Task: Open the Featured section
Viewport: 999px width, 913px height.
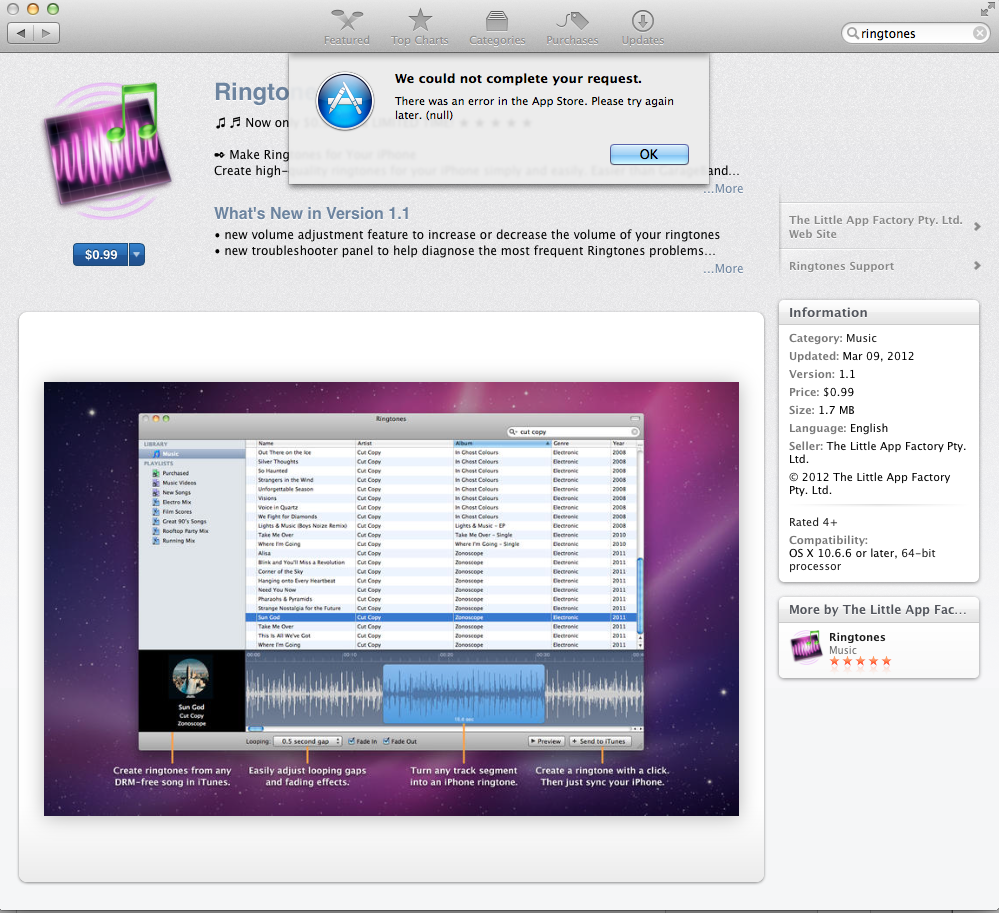Action: point(347,28)
